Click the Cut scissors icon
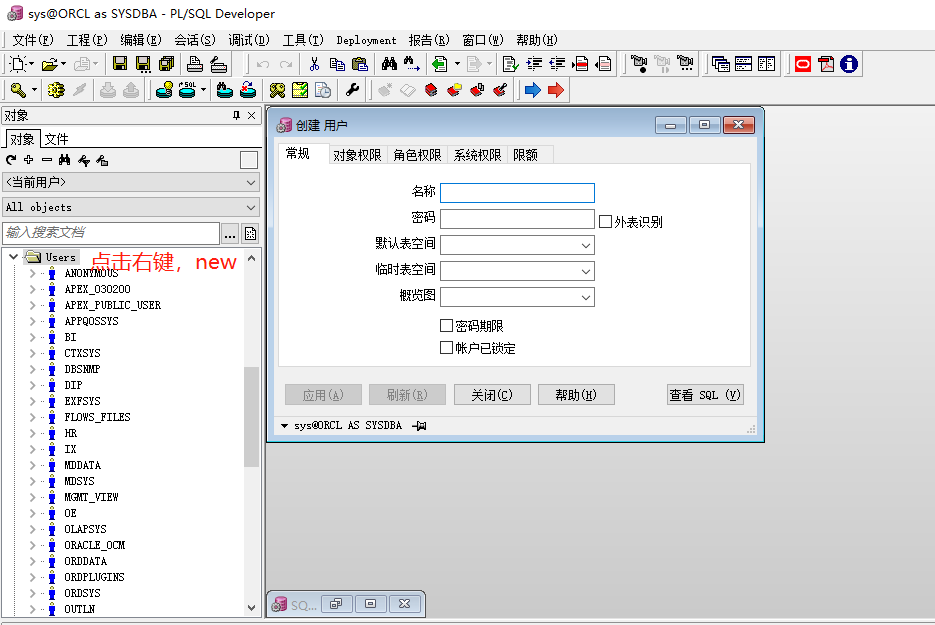This screenshot has width=935, height=625. 314,64
